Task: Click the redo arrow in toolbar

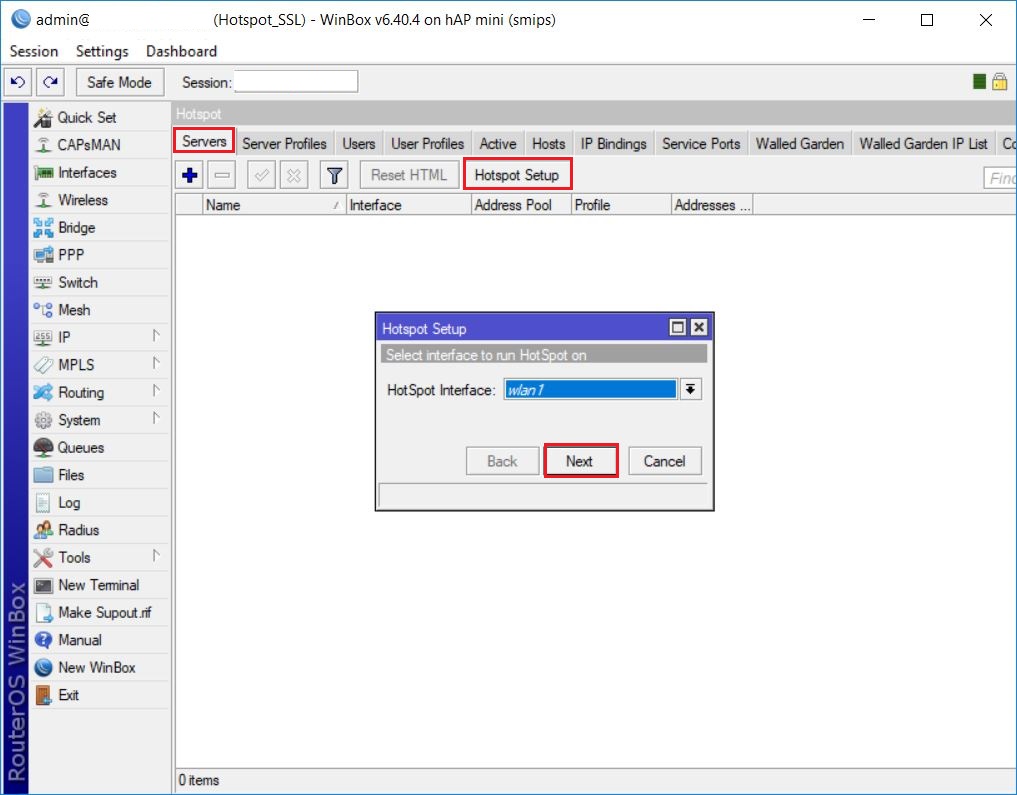Action: pos(50,82)
